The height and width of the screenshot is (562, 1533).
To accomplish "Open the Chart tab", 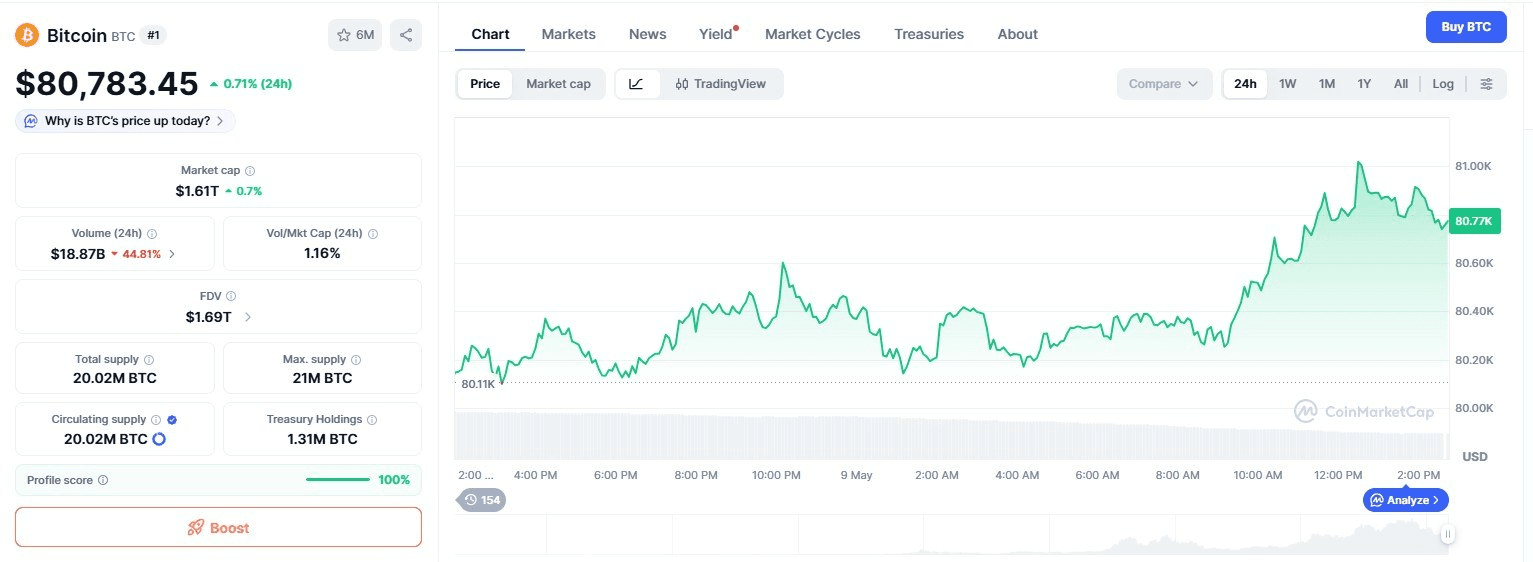I will click(490, 34).
